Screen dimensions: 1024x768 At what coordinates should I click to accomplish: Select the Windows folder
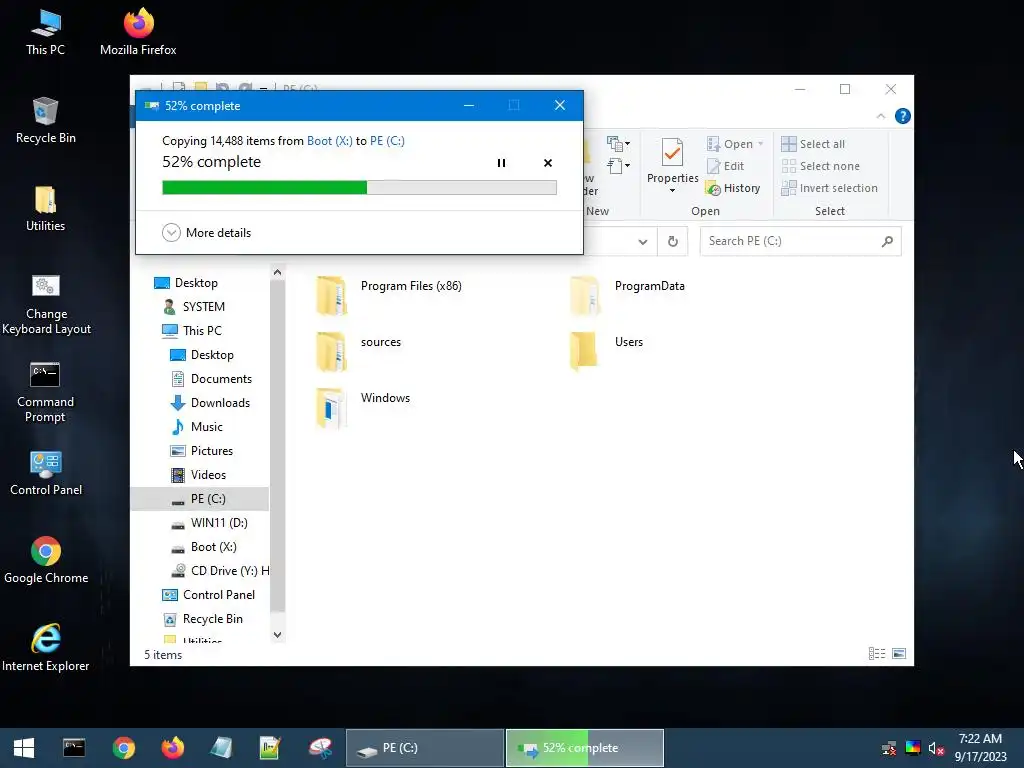pyautogui.click(x=363, y=408)
